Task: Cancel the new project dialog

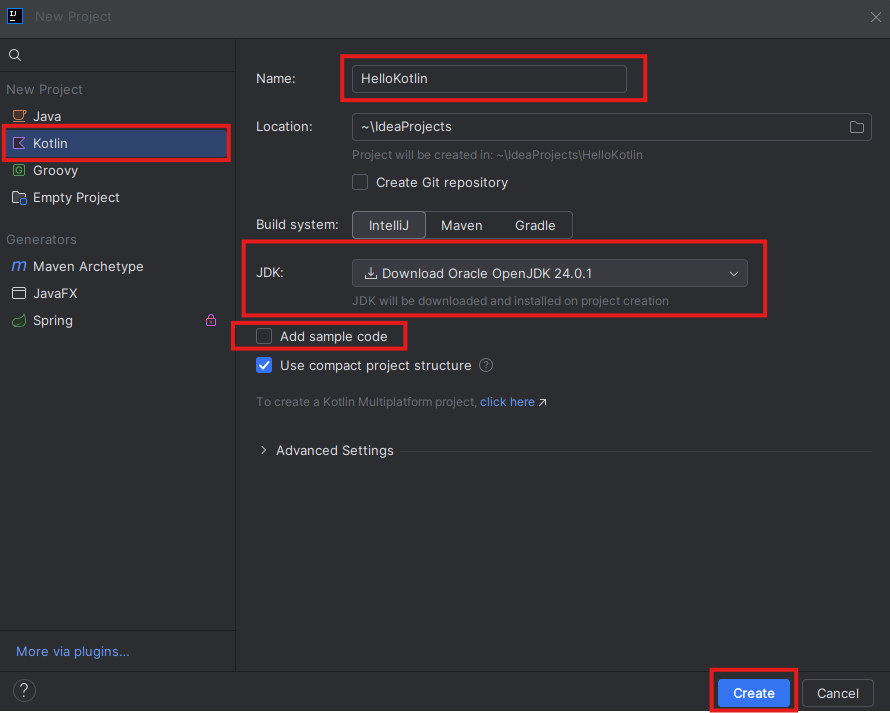Action: click(837, 693)
